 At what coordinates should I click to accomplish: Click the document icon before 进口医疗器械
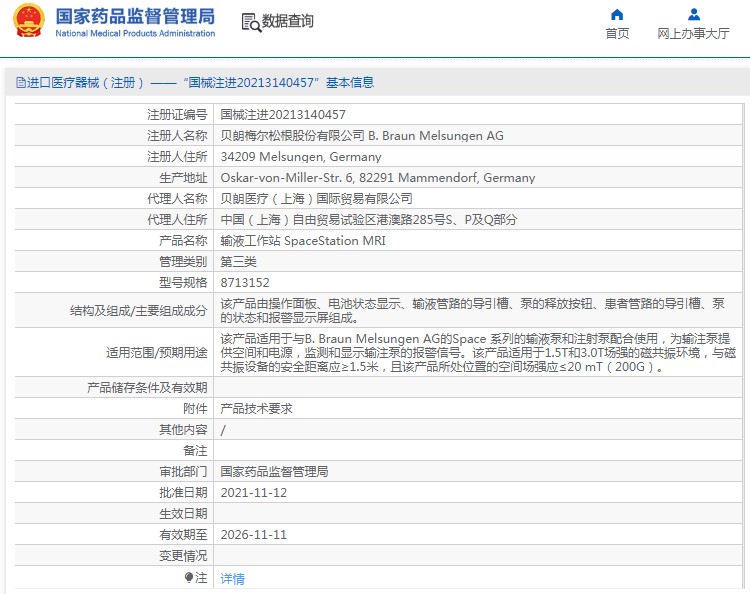coord(21,83)
